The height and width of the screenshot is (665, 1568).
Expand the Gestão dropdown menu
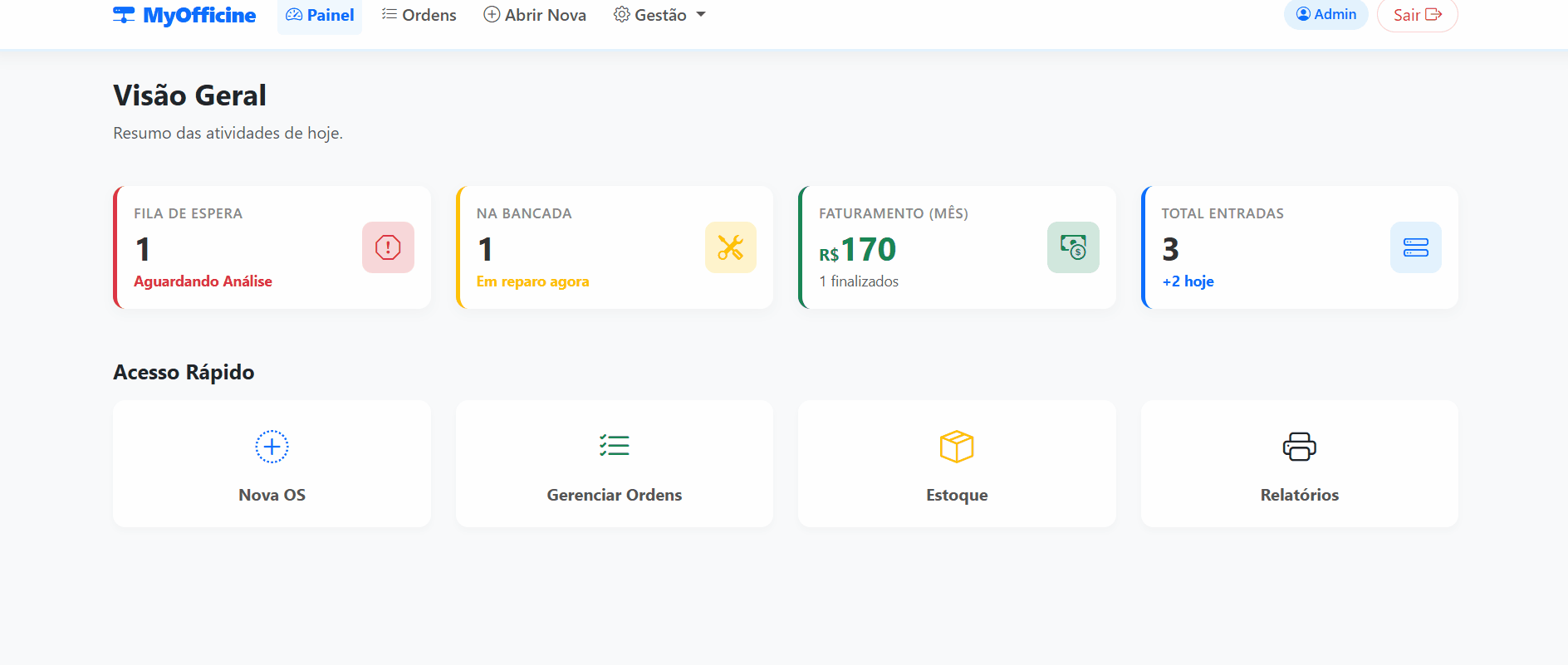coord(659,15)
